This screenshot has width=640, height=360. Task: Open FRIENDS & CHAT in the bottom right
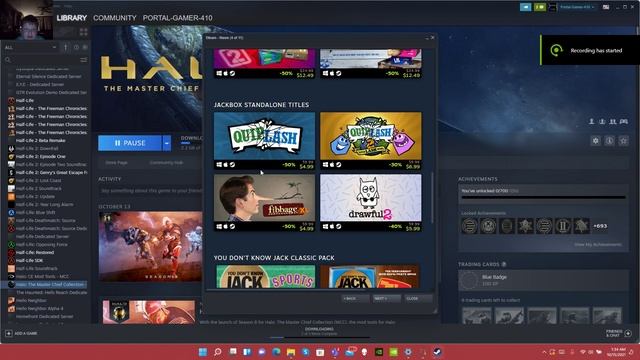tap(619, 333)
